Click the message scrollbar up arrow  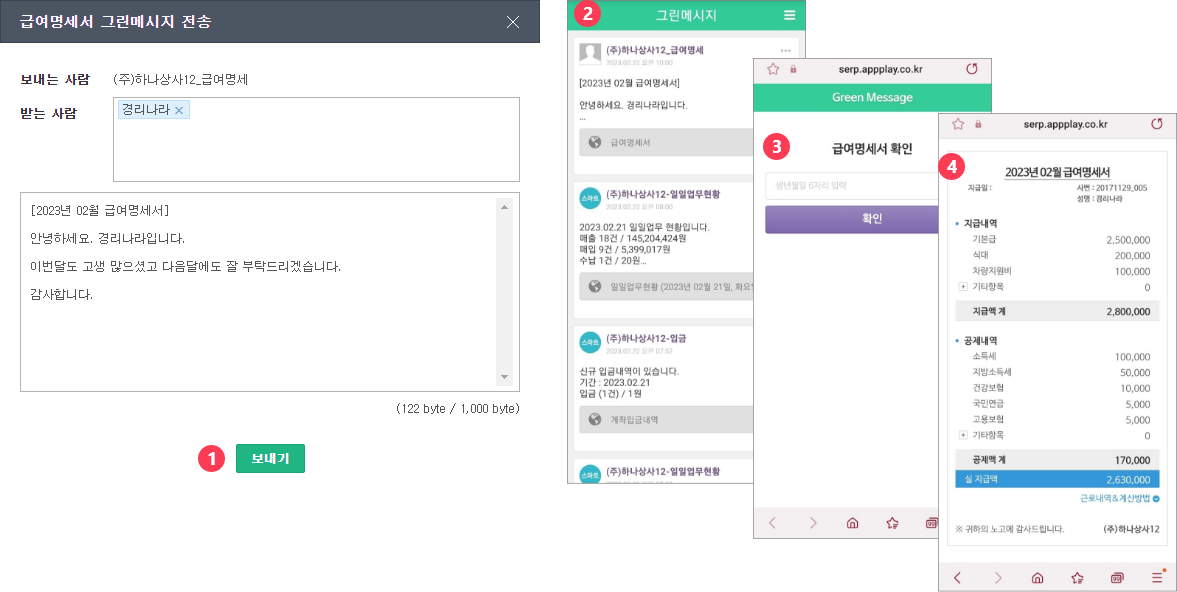504,207
